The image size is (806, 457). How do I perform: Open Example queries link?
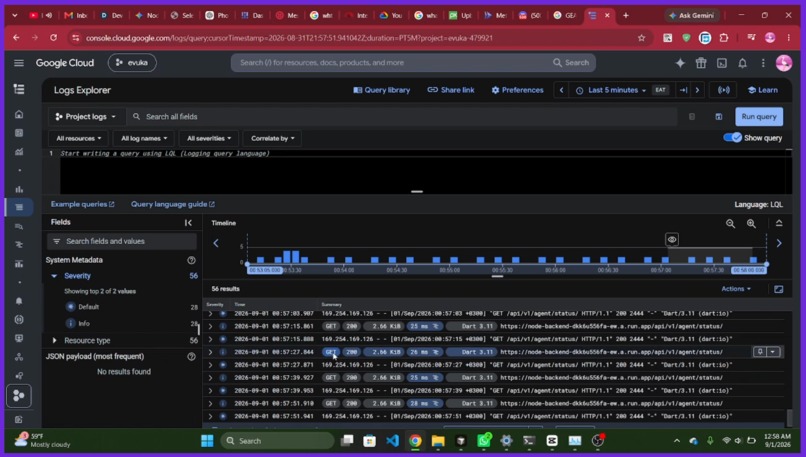[x=82, y=204]
